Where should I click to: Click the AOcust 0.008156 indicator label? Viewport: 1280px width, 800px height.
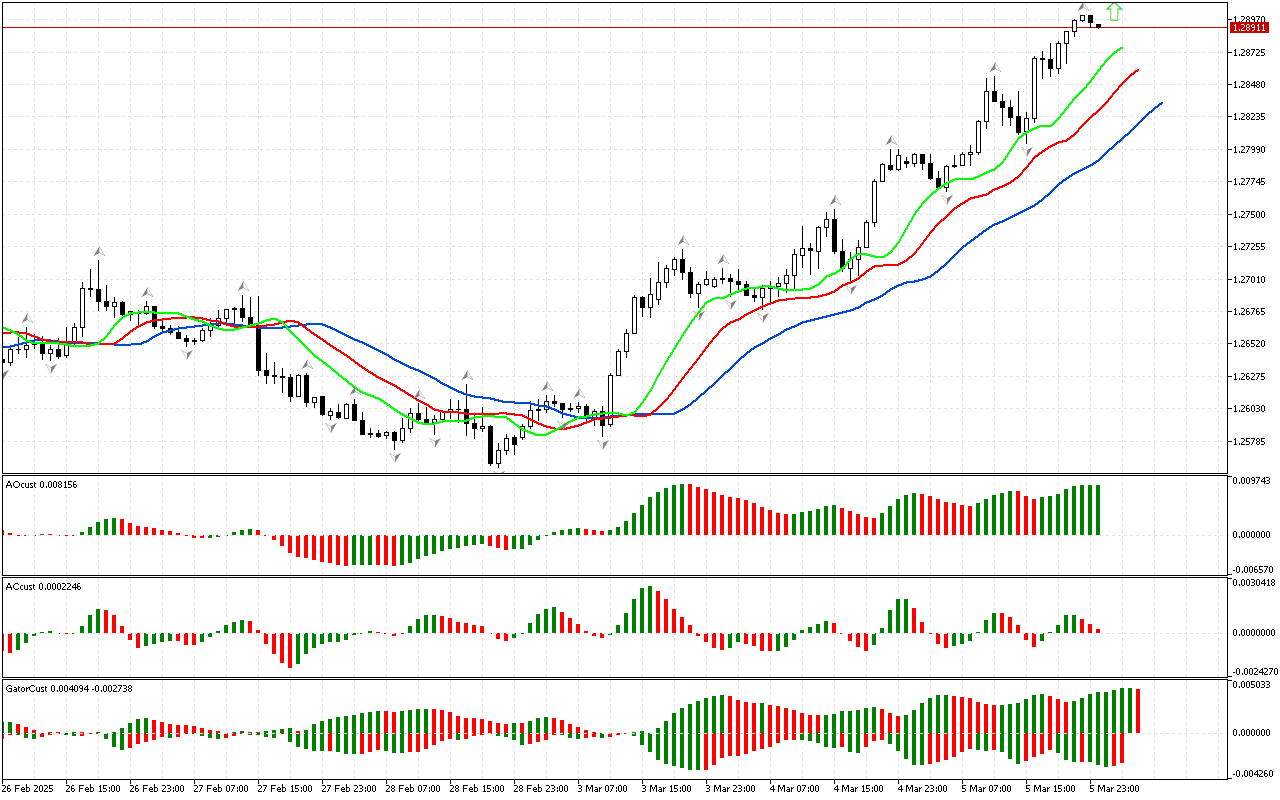coord(42,484)
